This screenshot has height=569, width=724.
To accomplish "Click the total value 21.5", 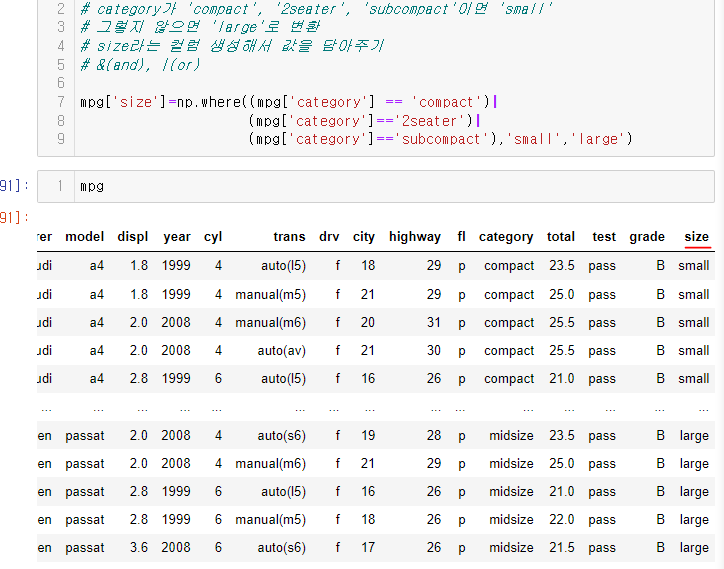I will click(x=562, y=548).
